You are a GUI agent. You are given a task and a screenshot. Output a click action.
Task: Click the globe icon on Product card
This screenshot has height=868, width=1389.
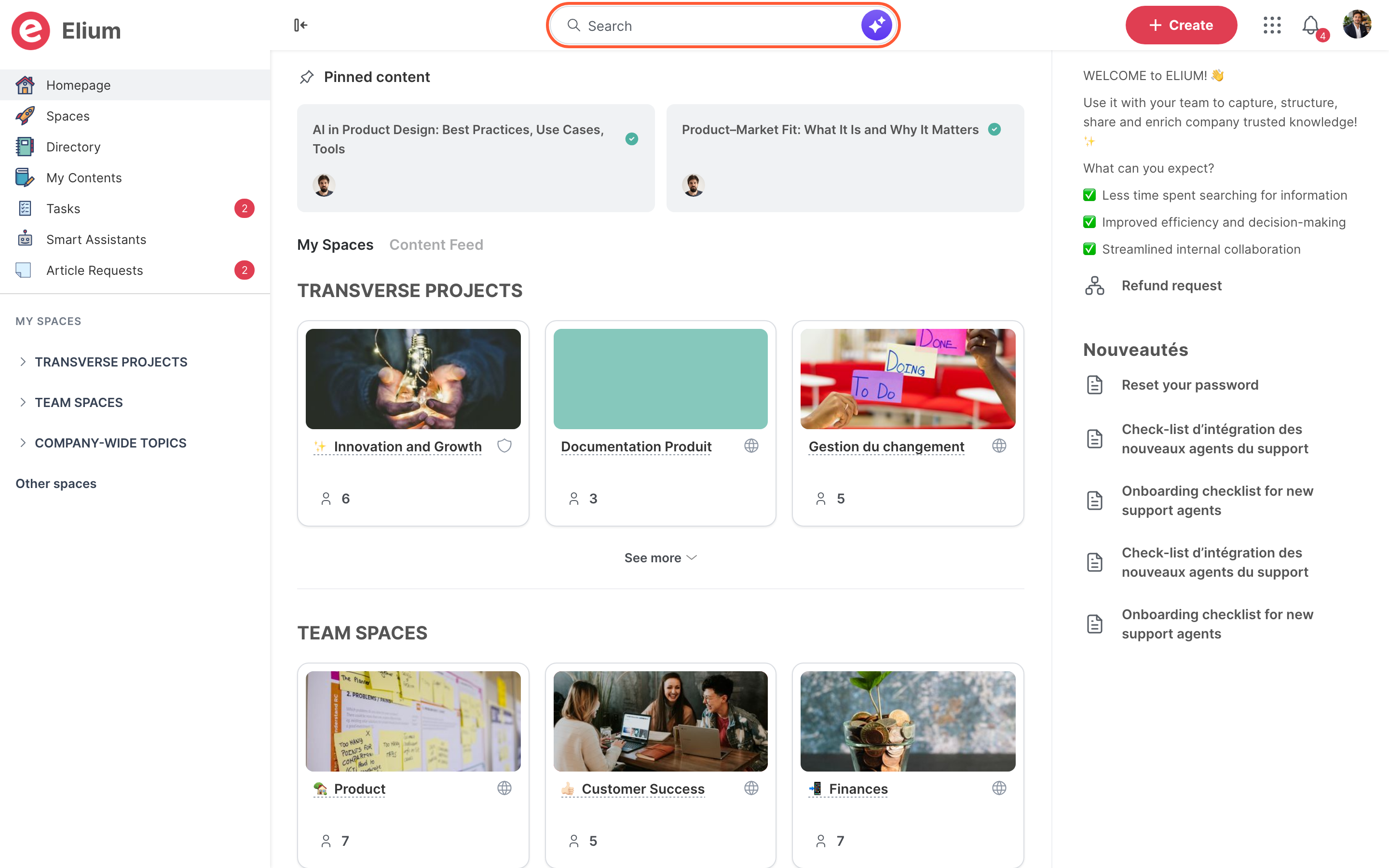504,788
